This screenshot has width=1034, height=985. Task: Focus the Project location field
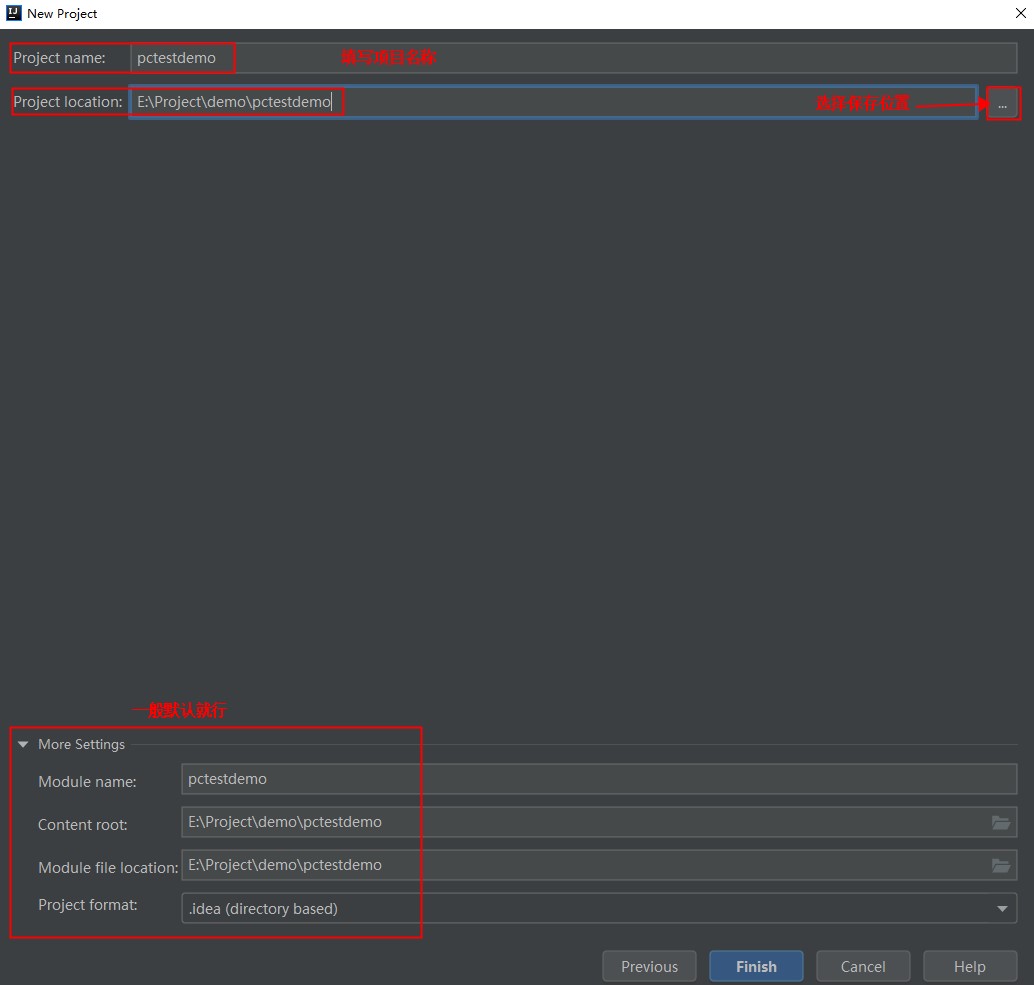(x=553, y=102)
